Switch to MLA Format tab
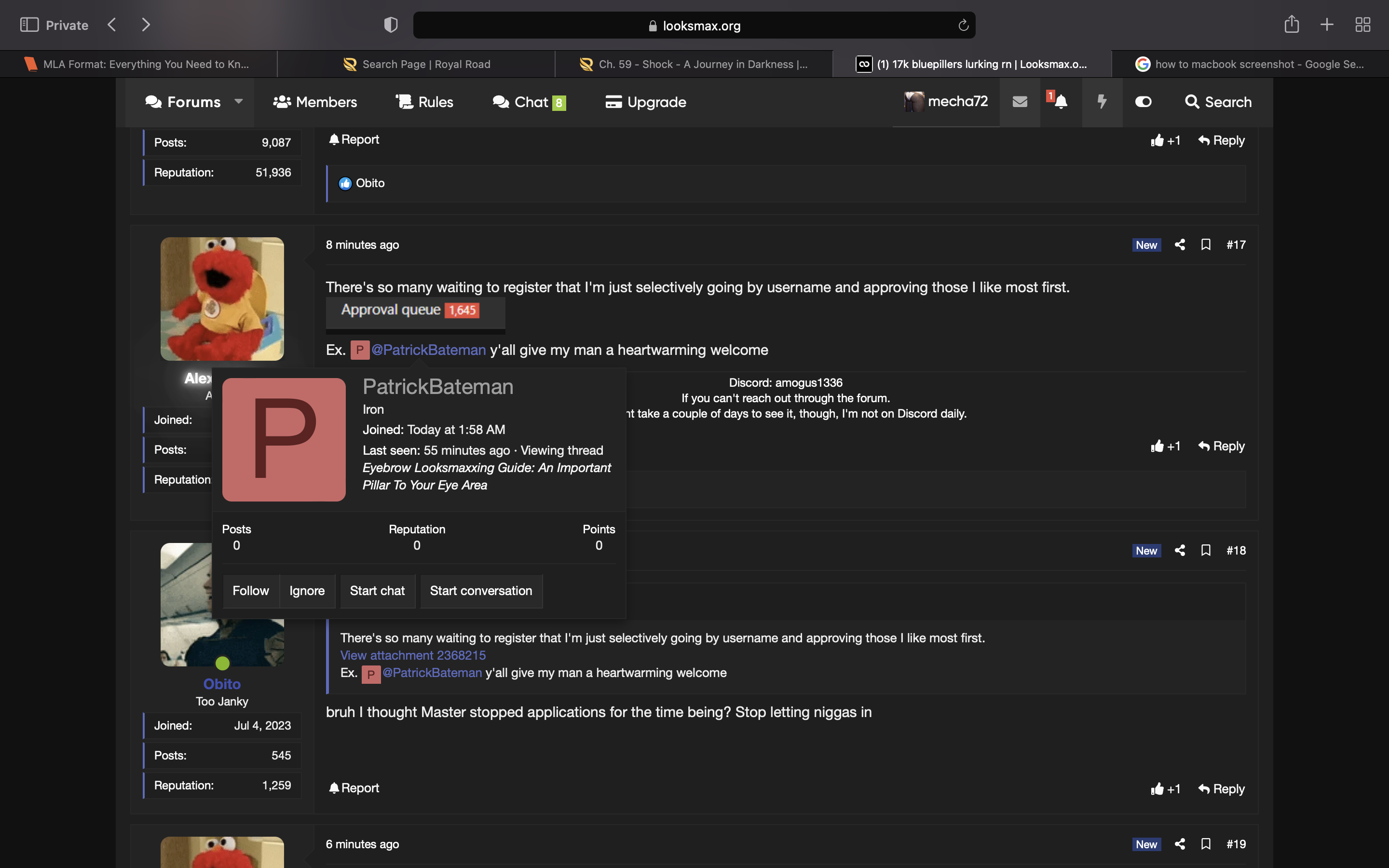Viewport: 1389px width, 868px height. pyautogui.click(x=138, y=64)
